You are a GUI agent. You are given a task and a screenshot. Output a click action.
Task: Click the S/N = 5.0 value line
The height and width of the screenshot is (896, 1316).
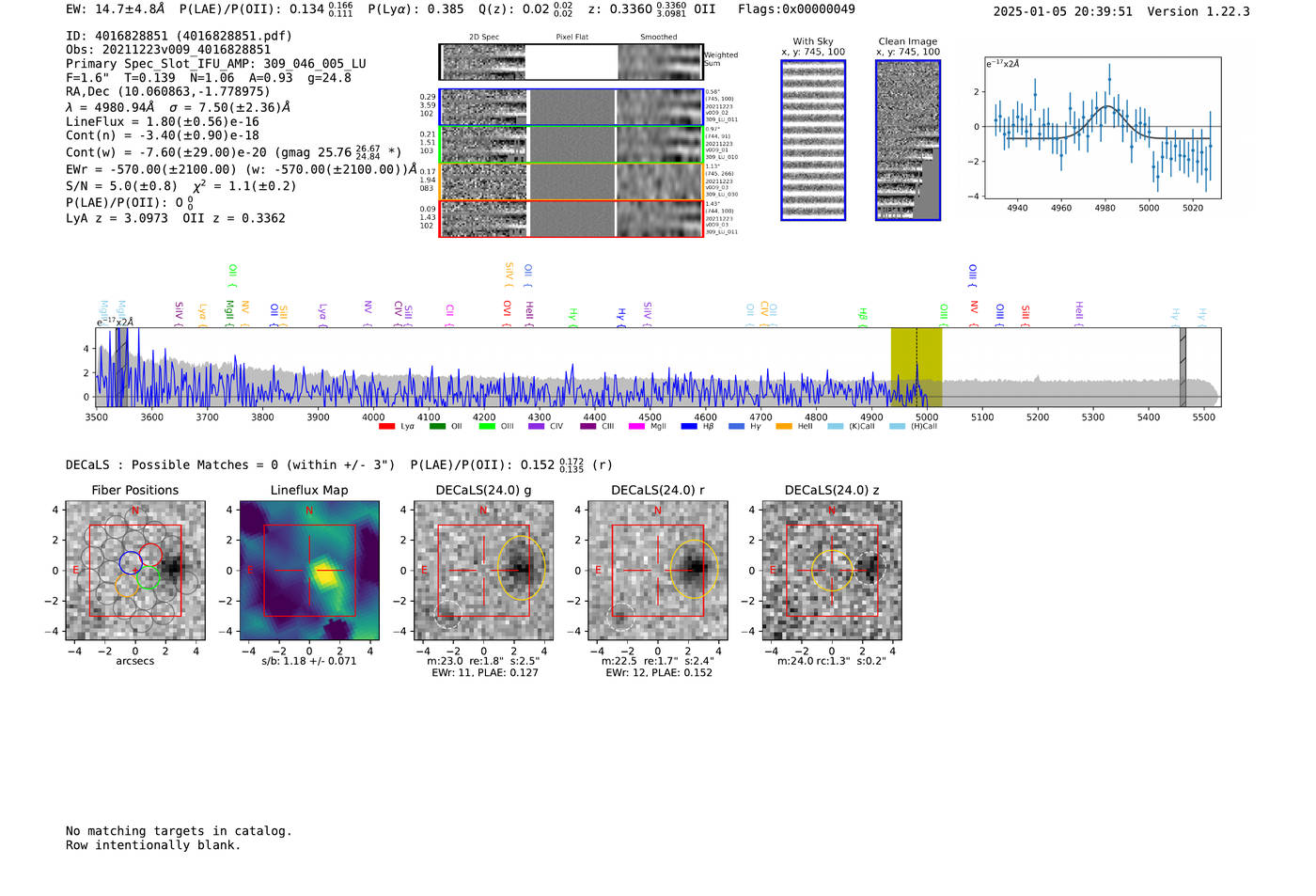click(x=181, y=185)
